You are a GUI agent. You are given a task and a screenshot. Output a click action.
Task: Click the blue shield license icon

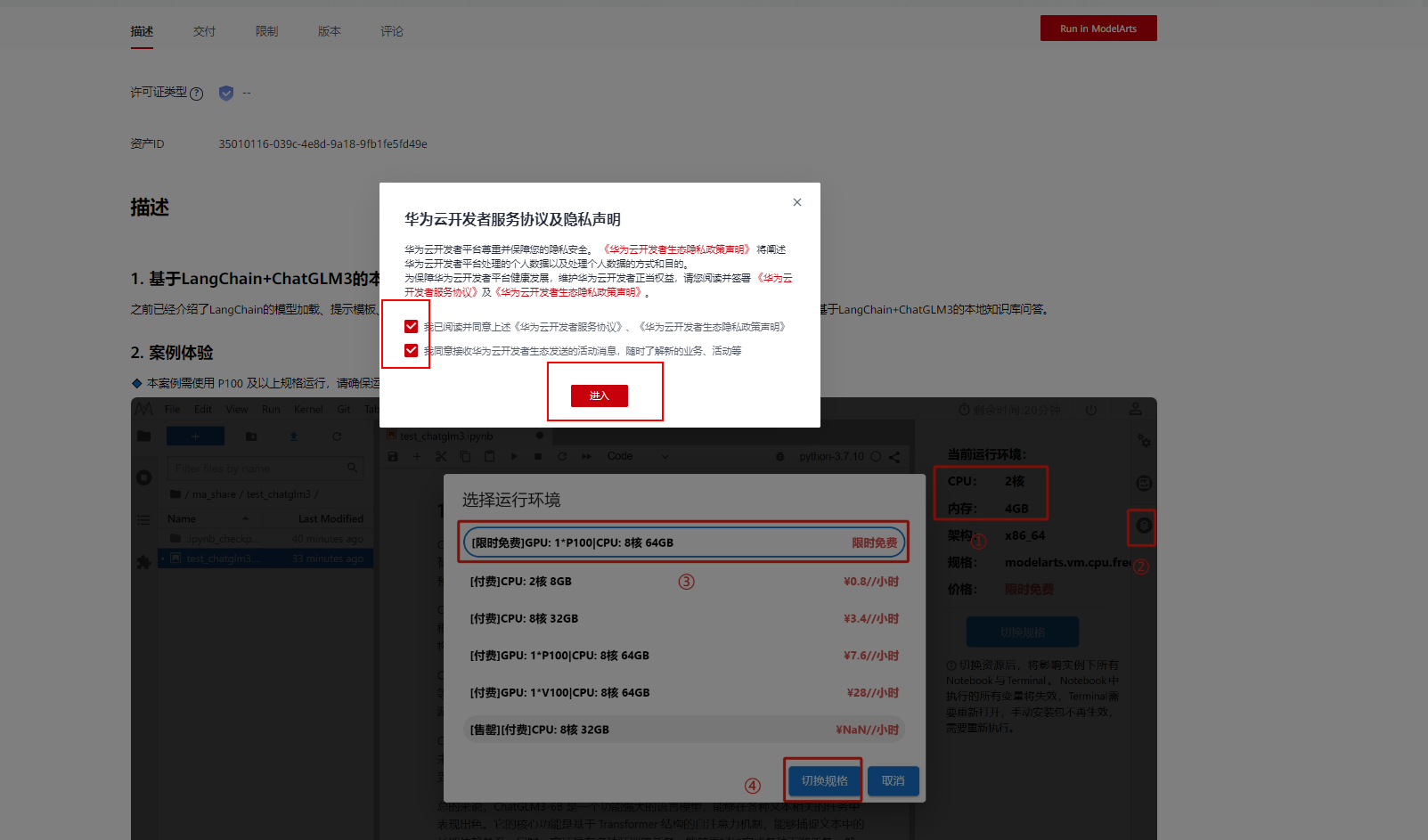coord(226,93)
